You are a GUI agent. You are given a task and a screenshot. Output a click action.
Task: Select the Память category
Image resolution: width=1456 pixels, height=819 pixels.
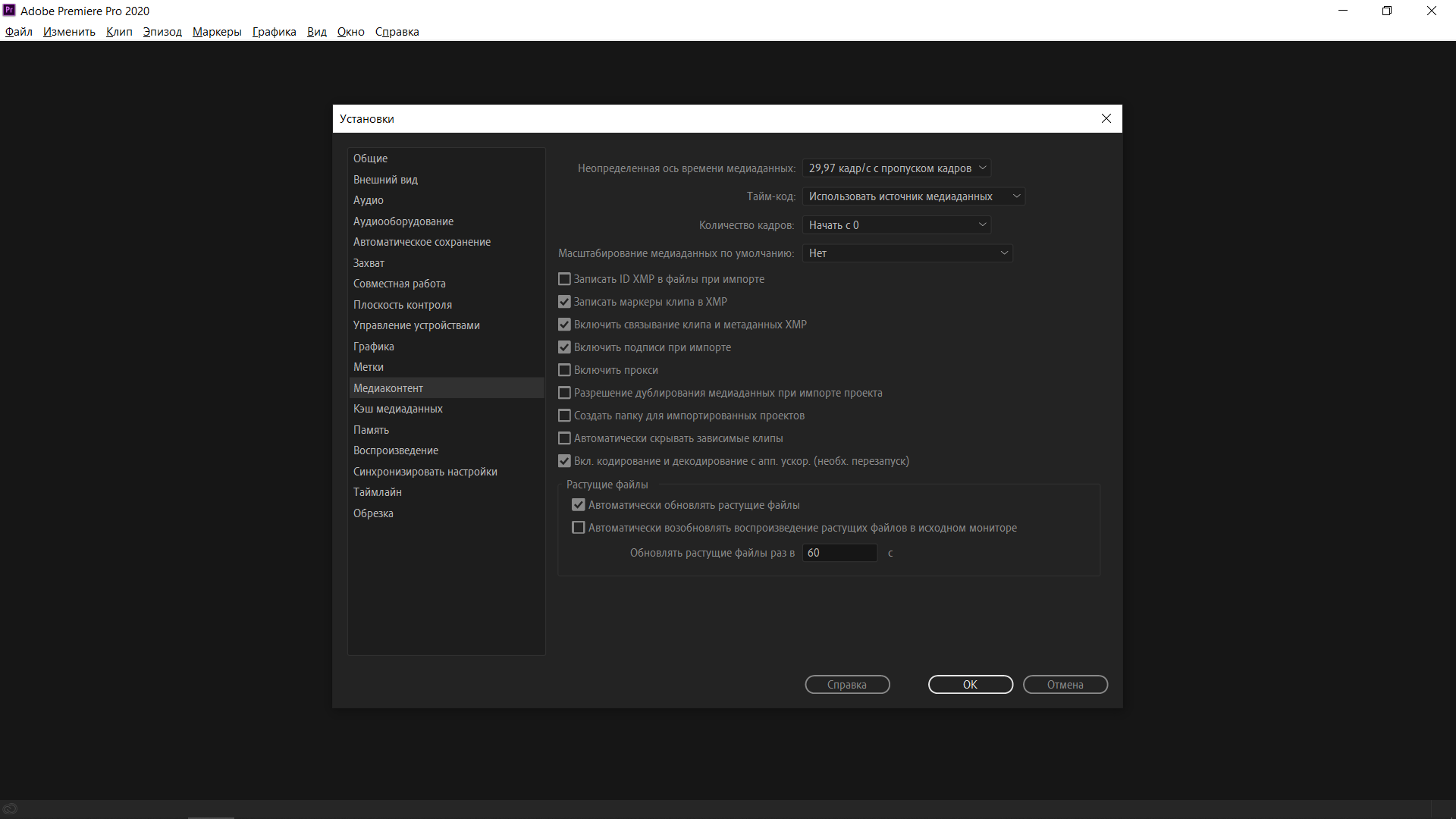click(x=446, y=430)
